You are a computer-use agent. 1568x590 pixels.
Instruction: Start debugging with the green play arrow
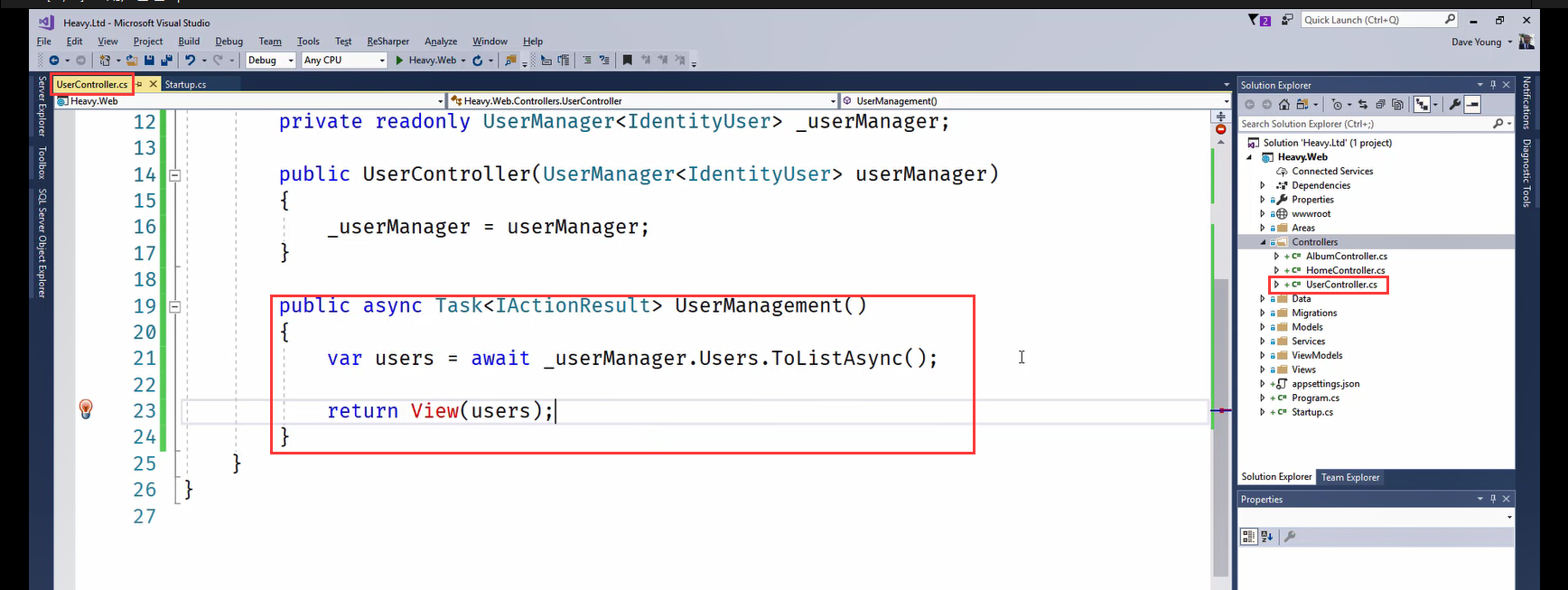(x=399, y=61)
